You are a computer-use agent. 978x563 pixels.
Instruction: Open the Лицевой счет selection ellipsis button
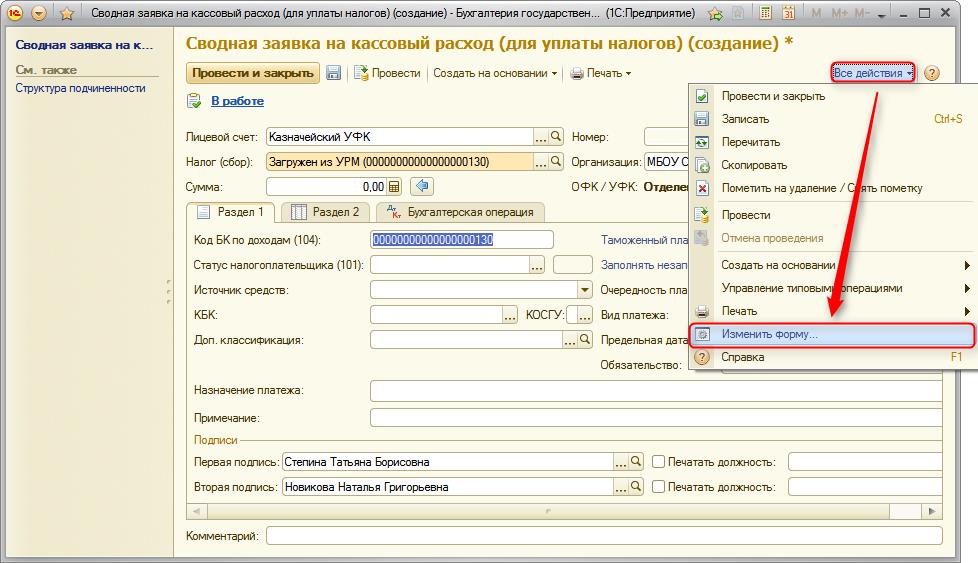[540, 137]
